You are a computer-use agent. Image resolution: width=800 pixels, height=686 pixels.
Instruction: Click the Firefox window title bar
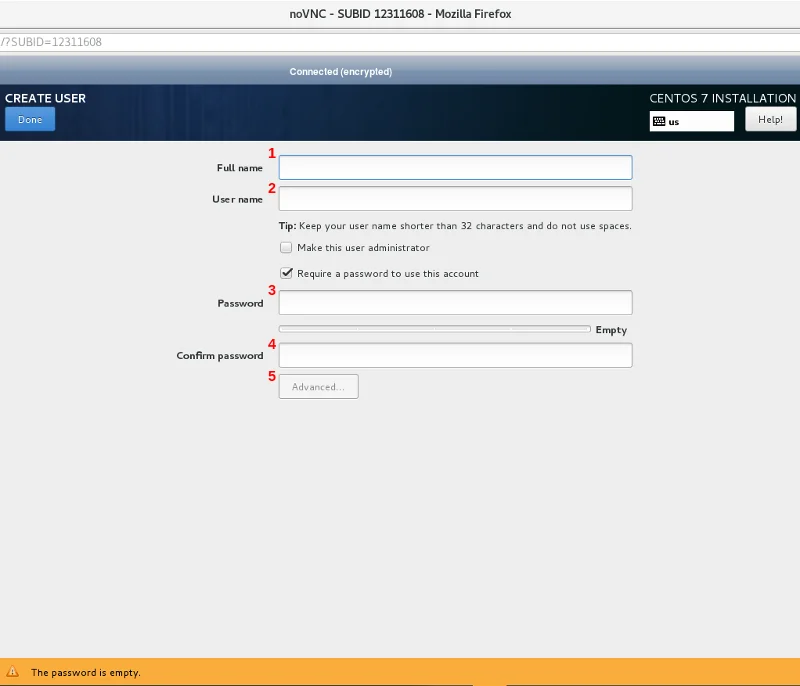(x=400, y=14)
